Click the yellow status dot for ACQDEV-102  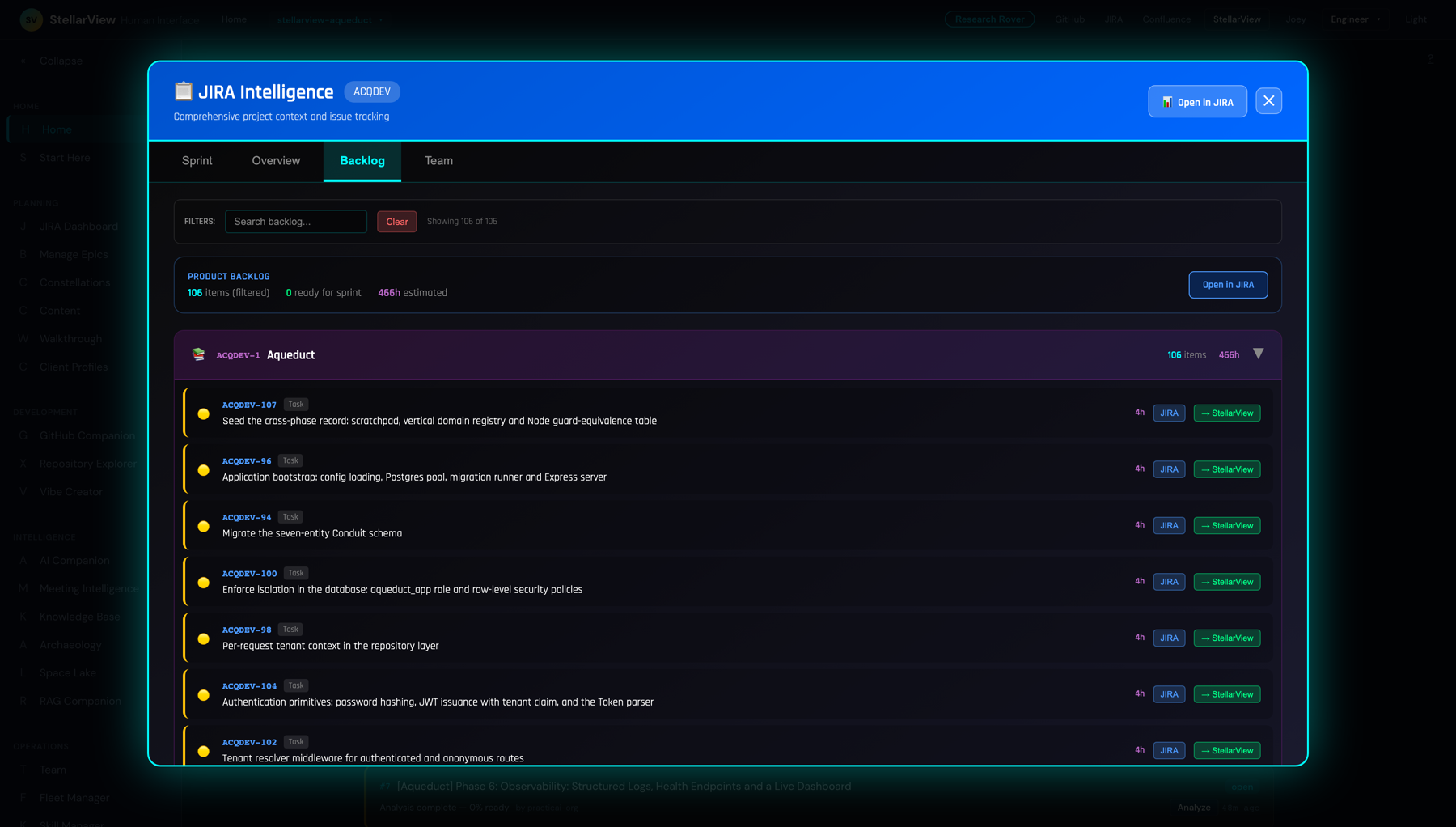click(204, 751)
